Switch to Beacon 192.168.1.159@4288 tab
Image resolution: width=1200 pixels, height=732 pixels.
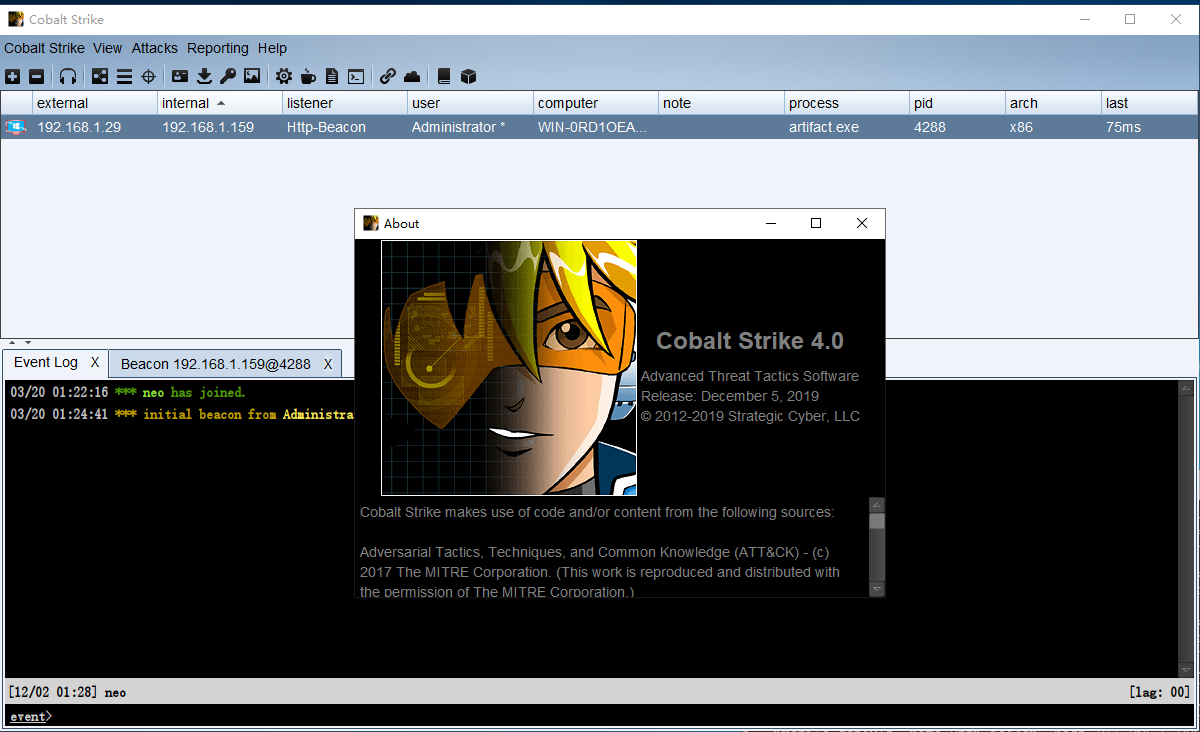[x=215, y=364]
